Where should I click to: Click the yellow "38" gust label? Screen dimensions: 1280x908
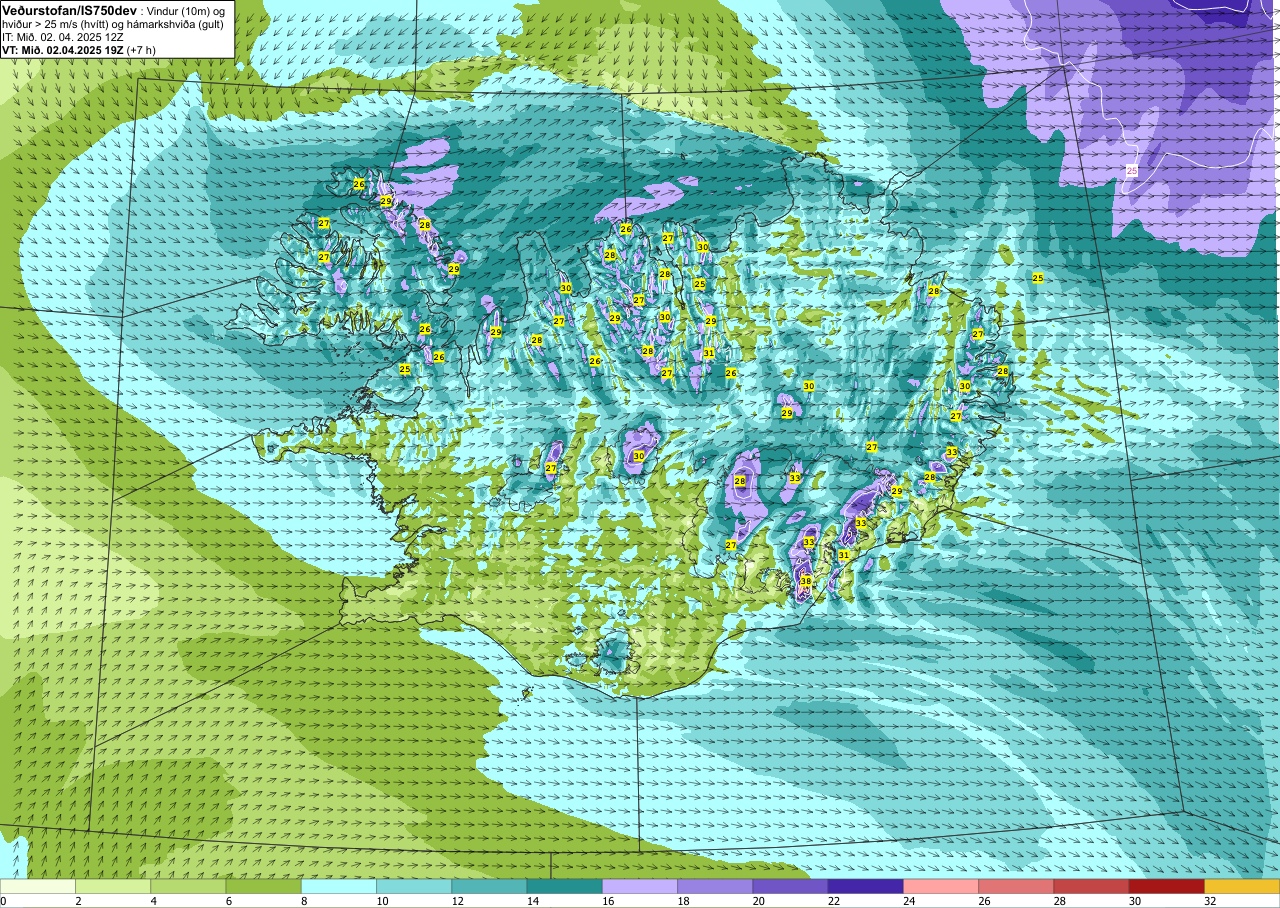[806, 581]
